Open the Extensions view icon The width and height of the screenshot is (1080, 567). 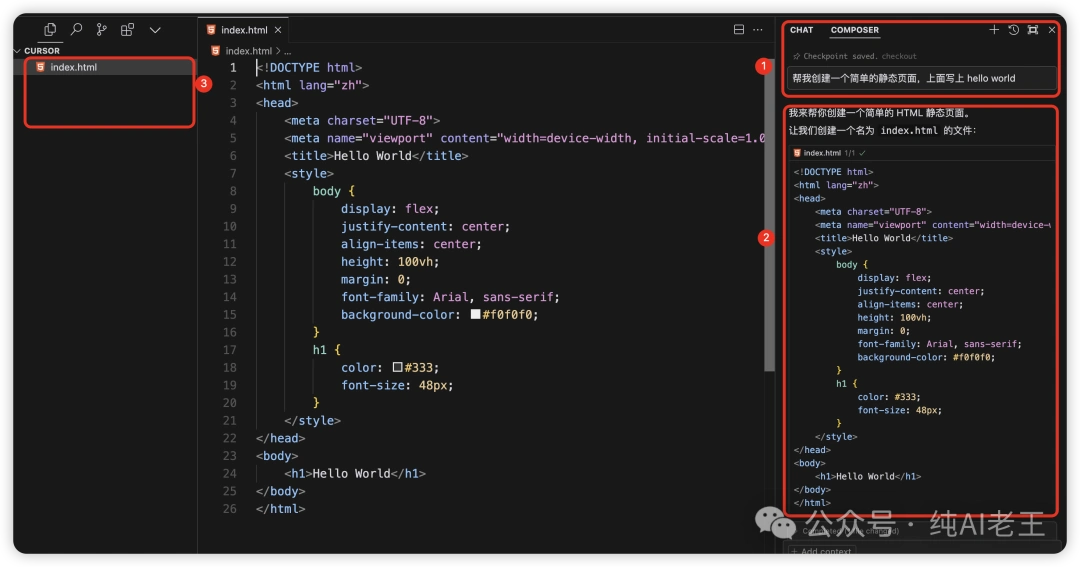127,30
